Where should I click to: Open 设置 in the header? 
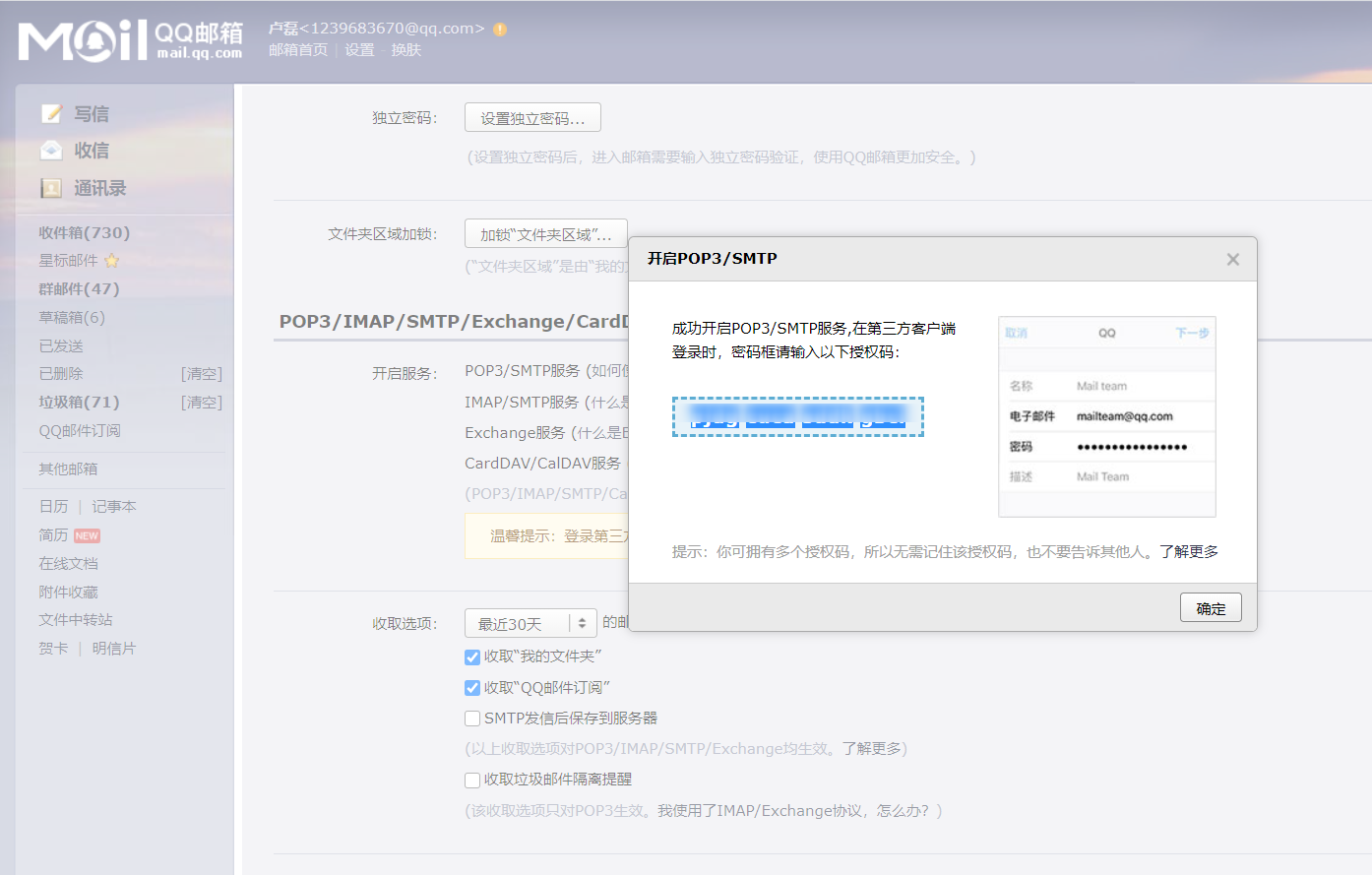tap(359, 50)
